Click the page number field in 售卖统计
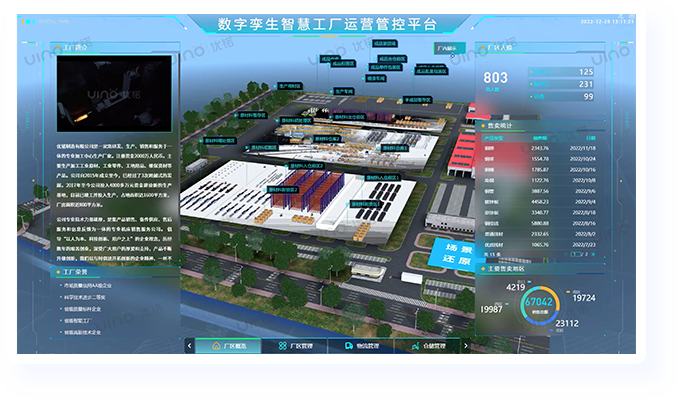The width and height of the screenshot is (678, 398). [x=576, y=254]
